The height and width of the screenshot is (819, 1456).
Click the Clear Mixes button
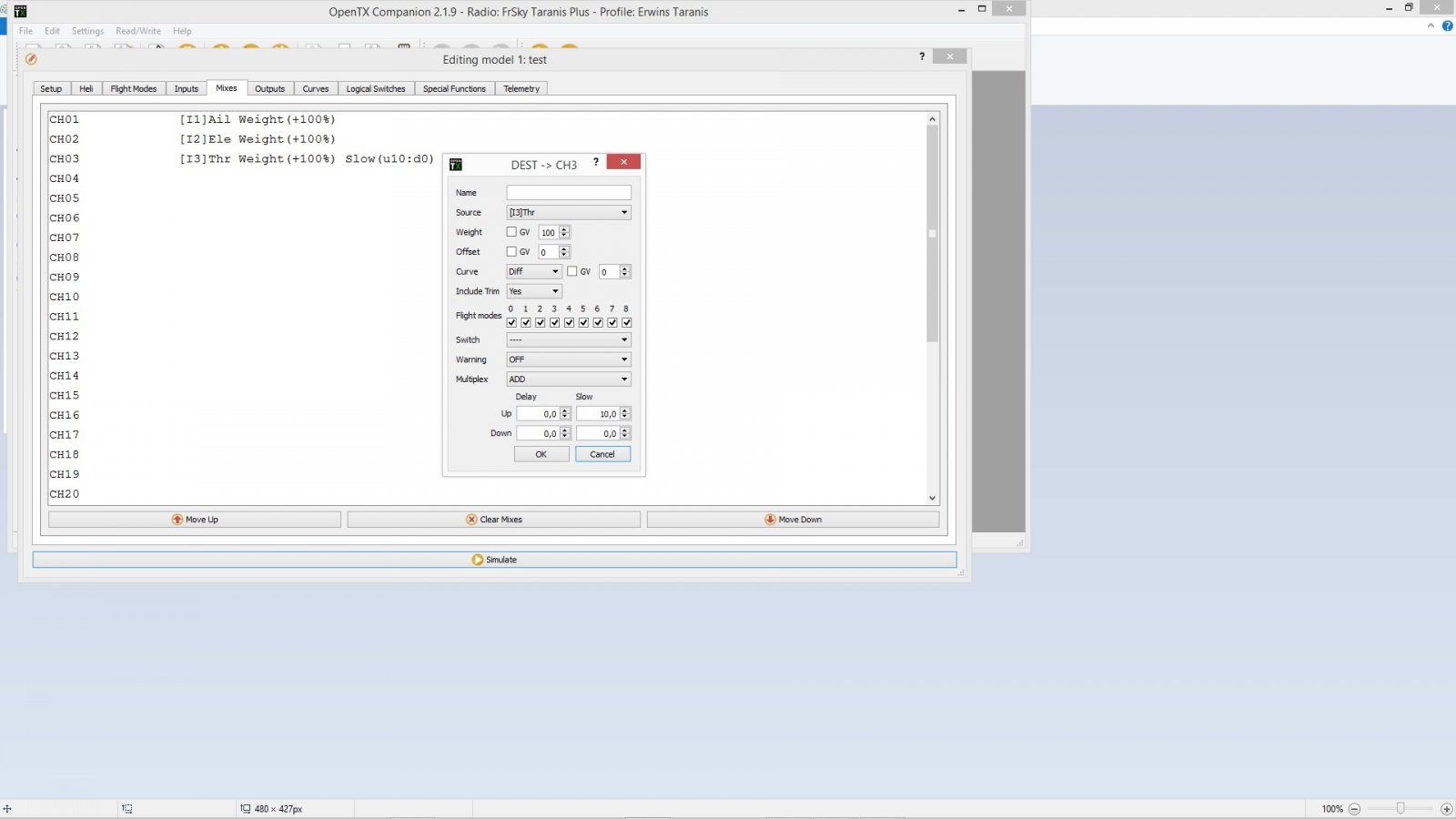(494, 520)
